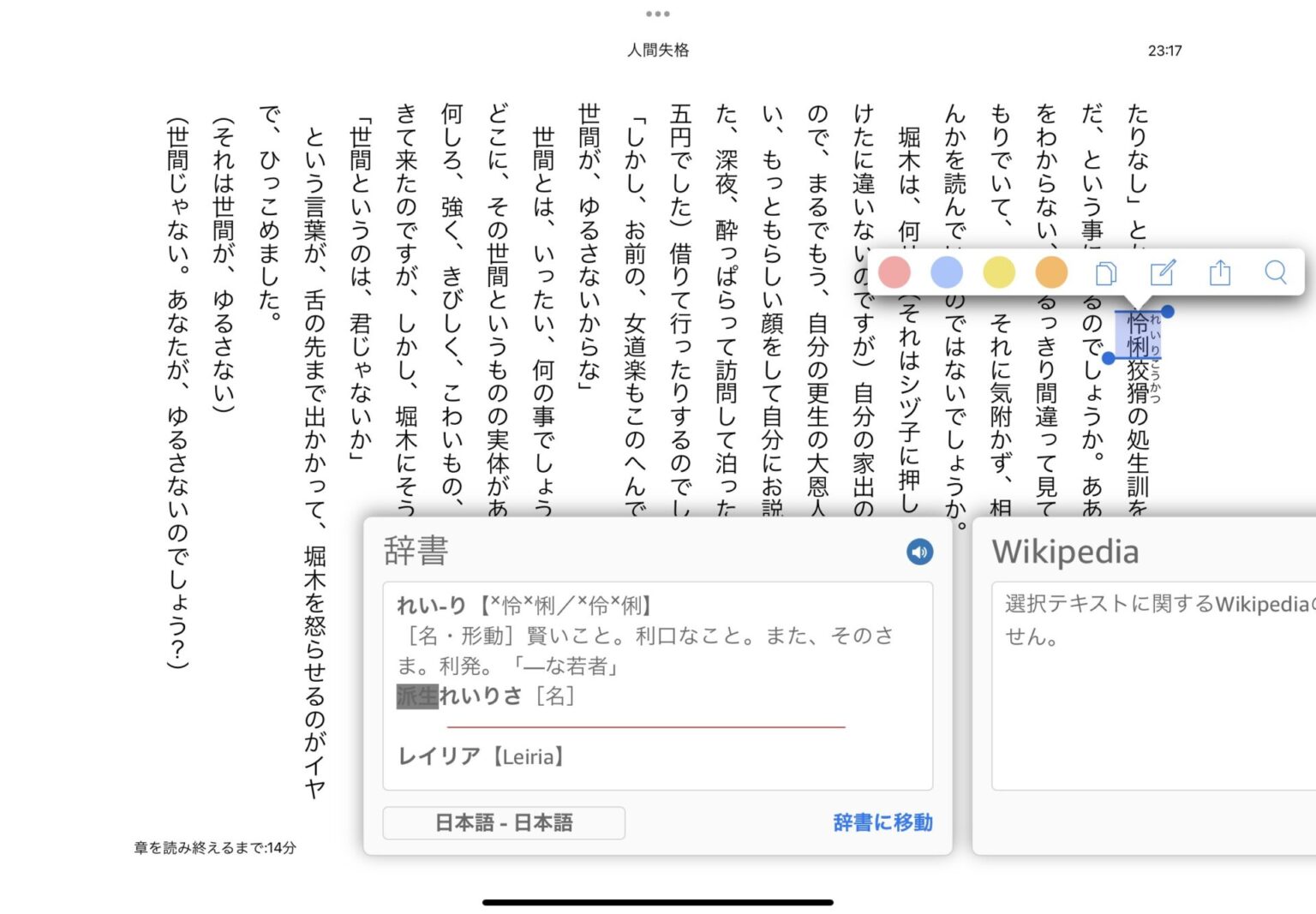1316x914 pixels.
Task: Choose the yellow highlight color
Action: (x=999, y=272)
